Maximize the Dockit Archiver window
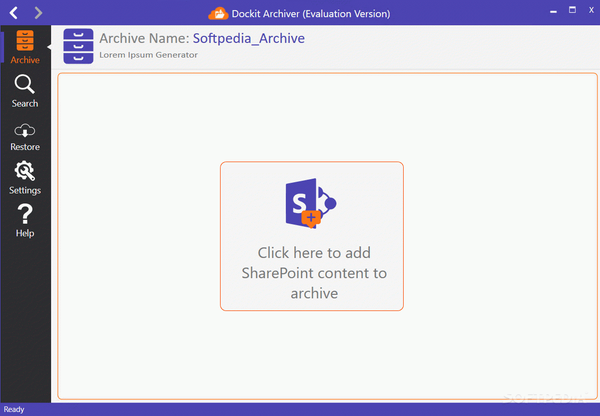 [x=572, y=10]
